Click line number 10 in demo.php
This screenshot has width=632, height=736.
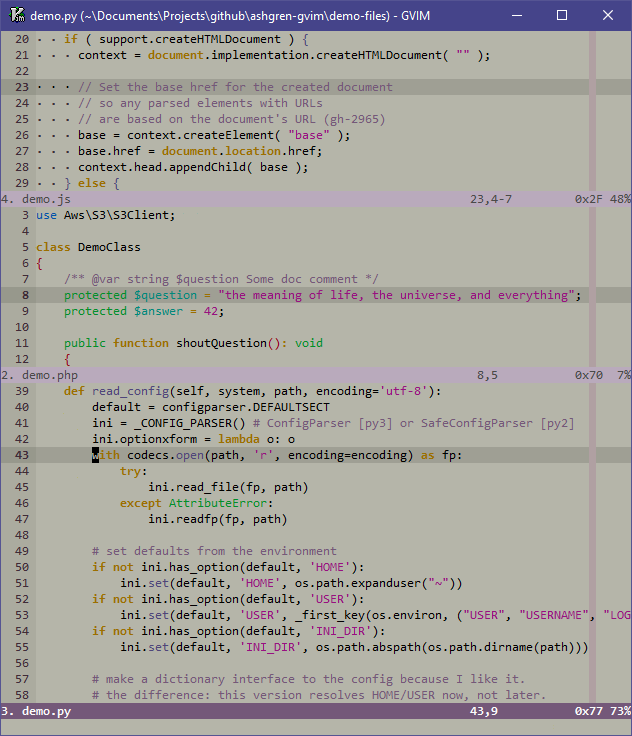point(22,327)
